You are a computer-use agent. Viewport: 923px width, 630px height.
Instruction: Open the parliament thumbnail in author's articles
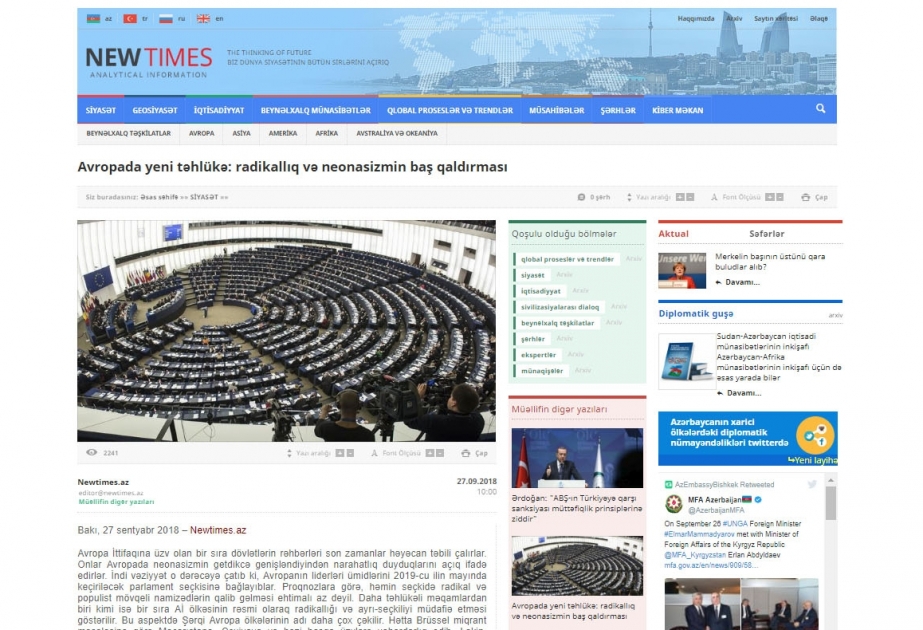(x=577, y=566)
